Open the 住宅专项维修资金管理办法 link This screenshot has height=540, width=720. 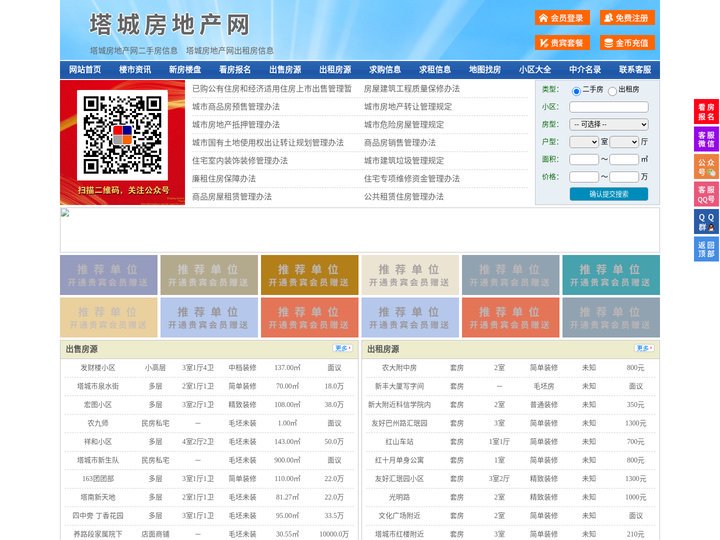click(412, 179)
